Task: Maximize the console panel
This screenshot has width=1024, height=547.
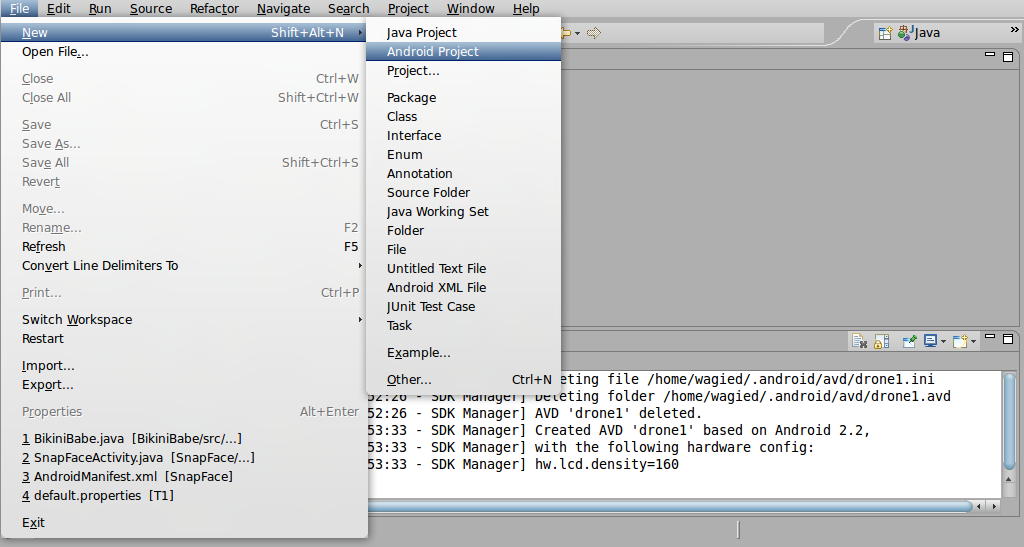Action: point(1008,339)
